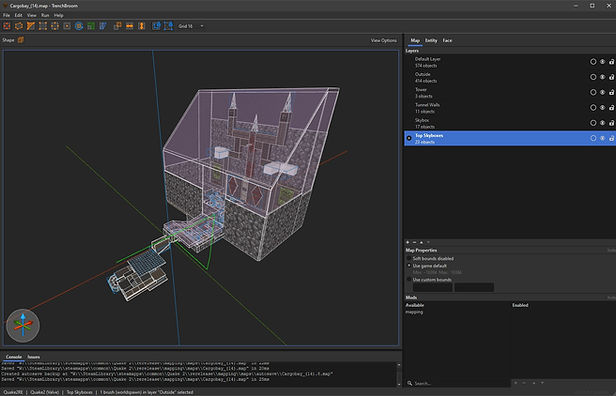Add a new layer with plus button
The image size is (616, 396).
point(408,242)
